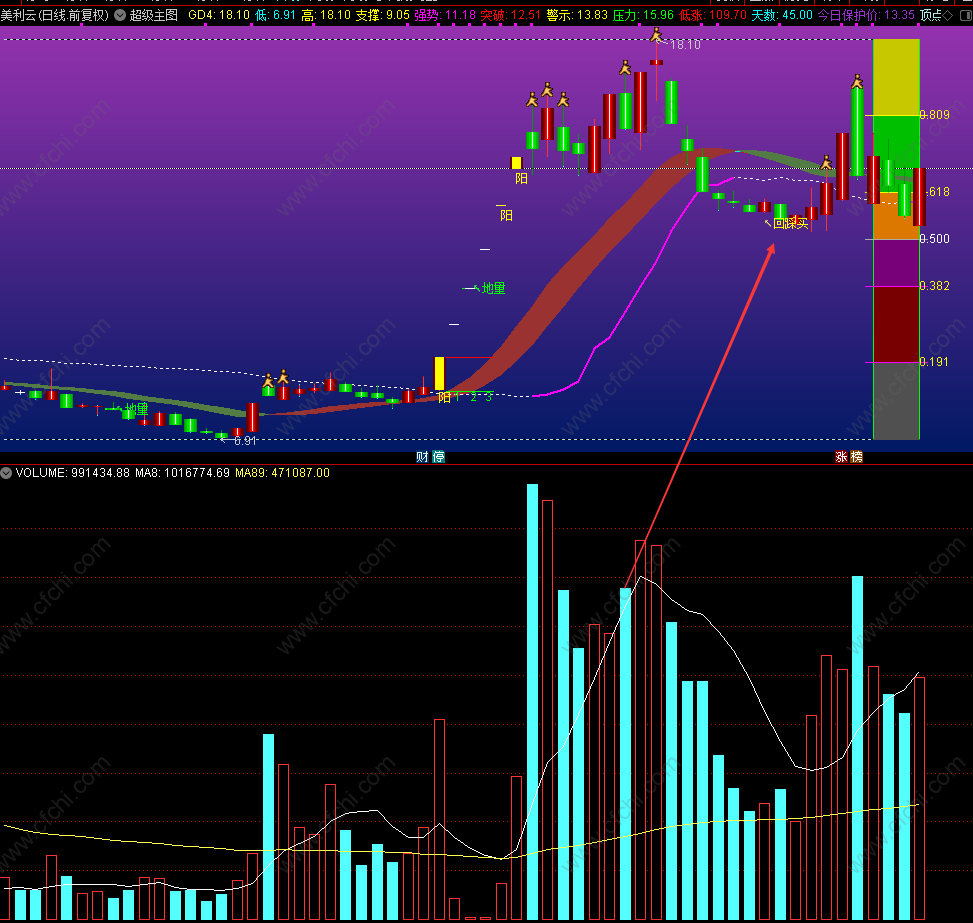Click the 低: 6.91 header value
The height and width of the screenshot is (923, 973).
coord(275,15)
